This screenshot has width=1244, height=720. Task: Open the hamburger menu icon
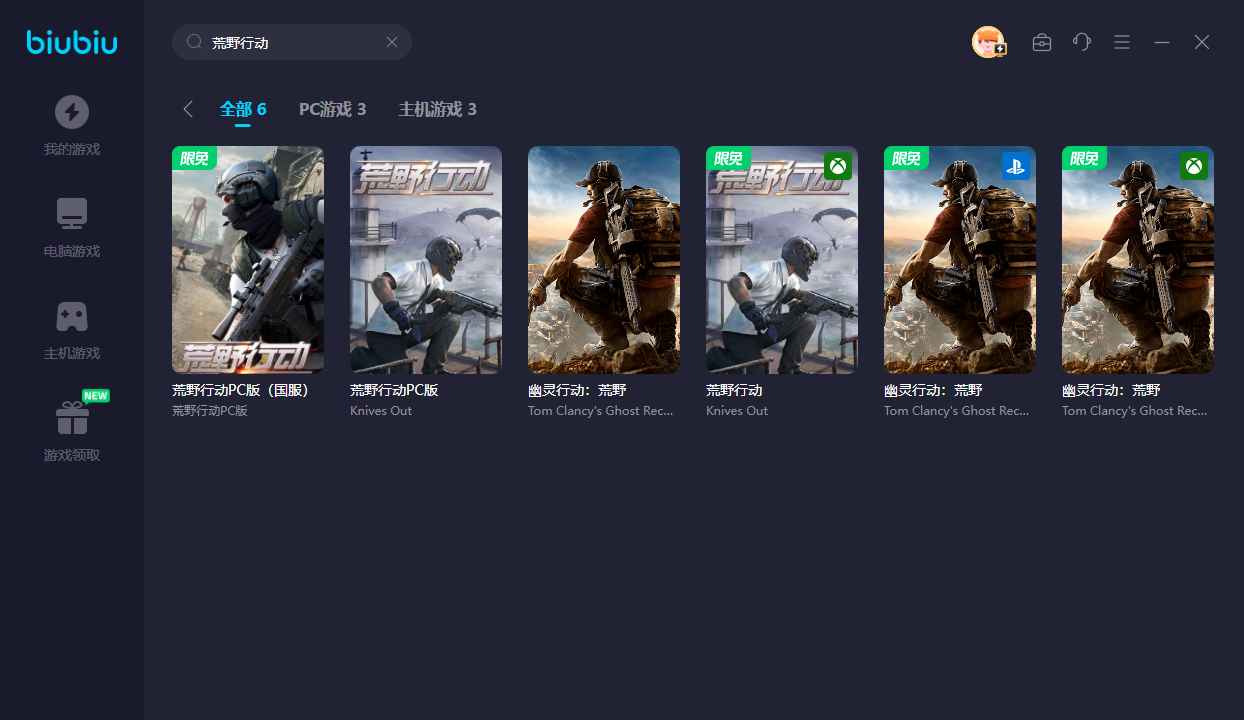(1122, 42)
